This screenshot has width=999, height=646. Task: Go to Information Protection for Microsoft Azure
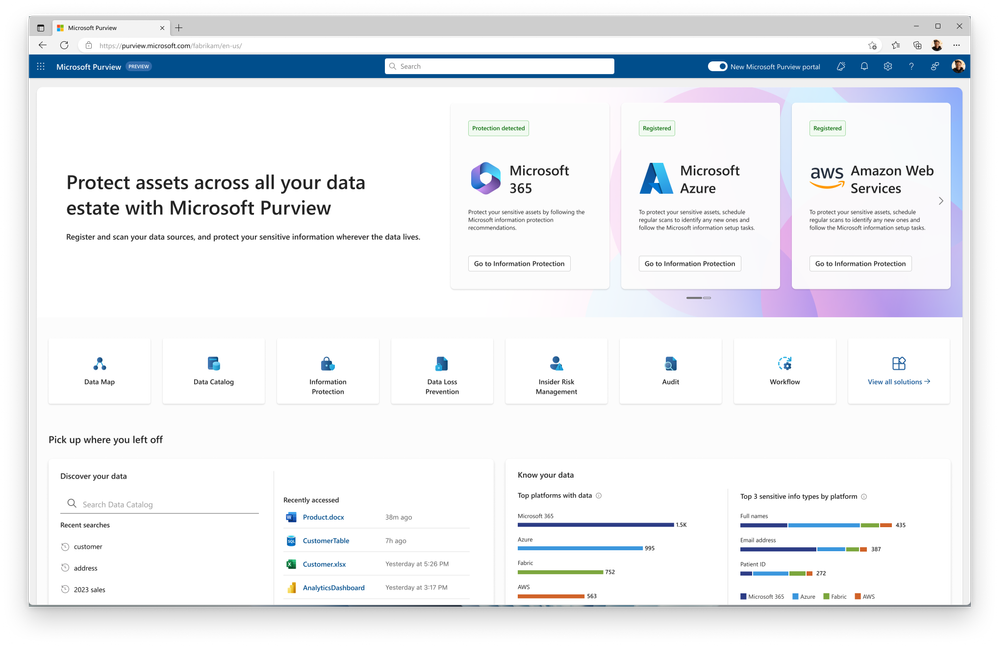690,264
